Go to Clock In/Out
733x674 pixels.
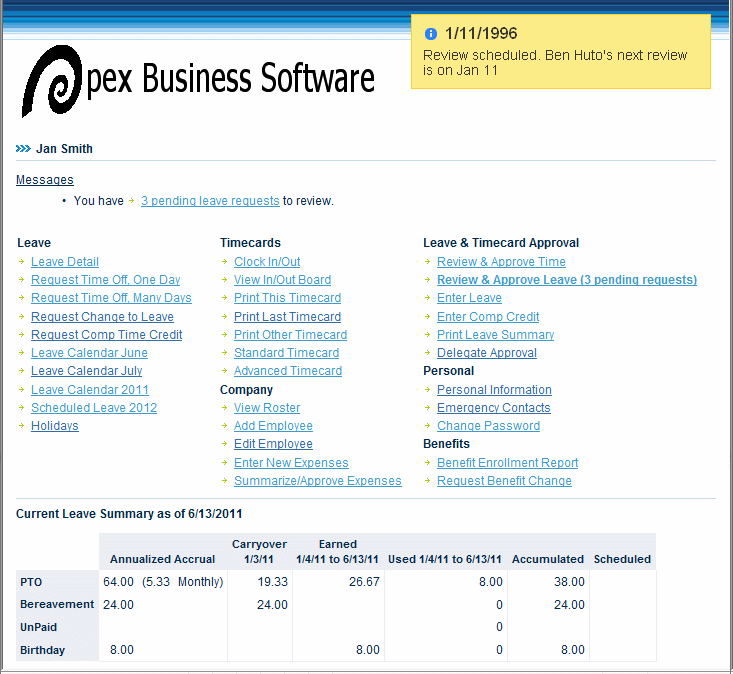(267, 262)
